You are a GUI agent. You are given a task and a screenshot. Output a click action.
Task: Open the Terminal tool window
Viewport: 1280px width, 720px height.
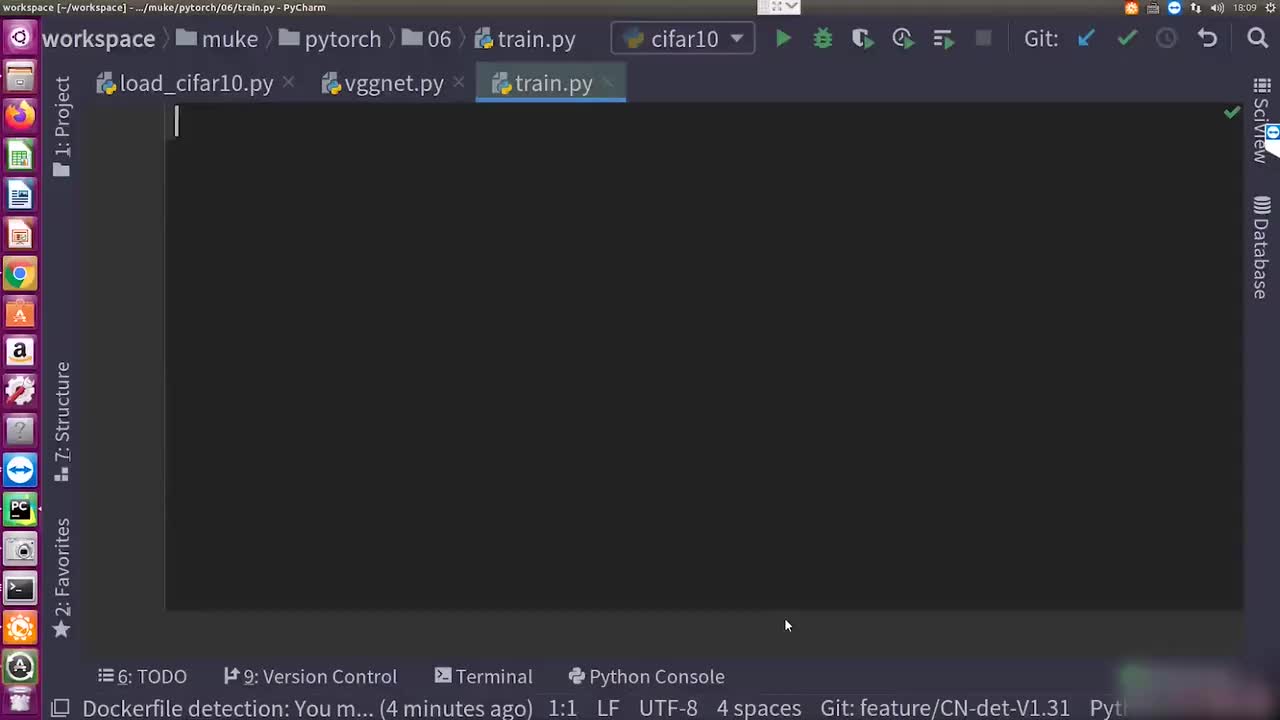click(483, 677)
